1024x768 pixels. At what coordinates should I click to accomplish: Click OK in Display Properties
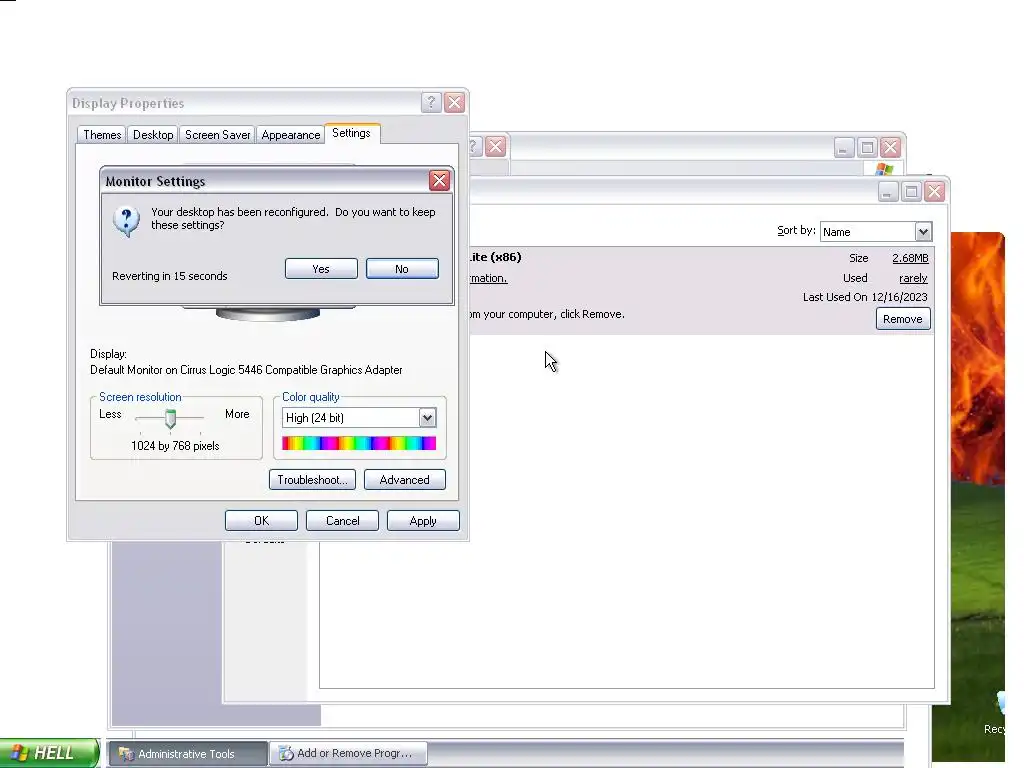261,520
